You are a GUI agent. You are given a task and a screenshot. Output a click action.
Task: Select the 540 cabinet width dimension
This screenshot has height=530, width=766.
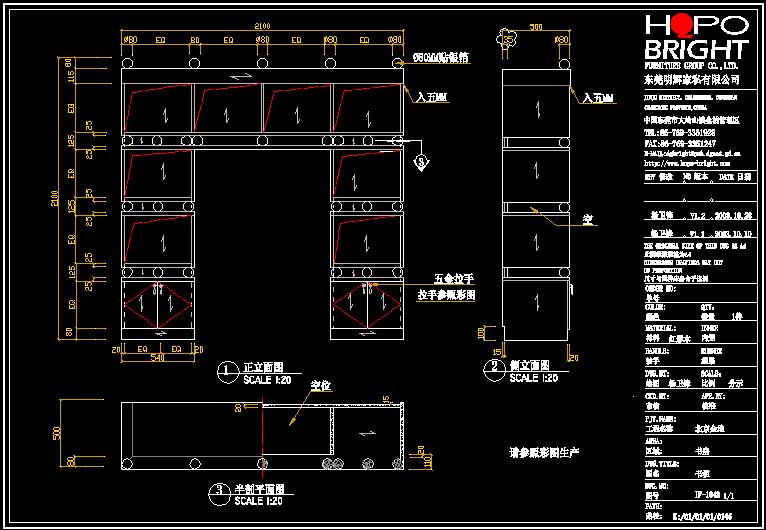click(157, 358)
